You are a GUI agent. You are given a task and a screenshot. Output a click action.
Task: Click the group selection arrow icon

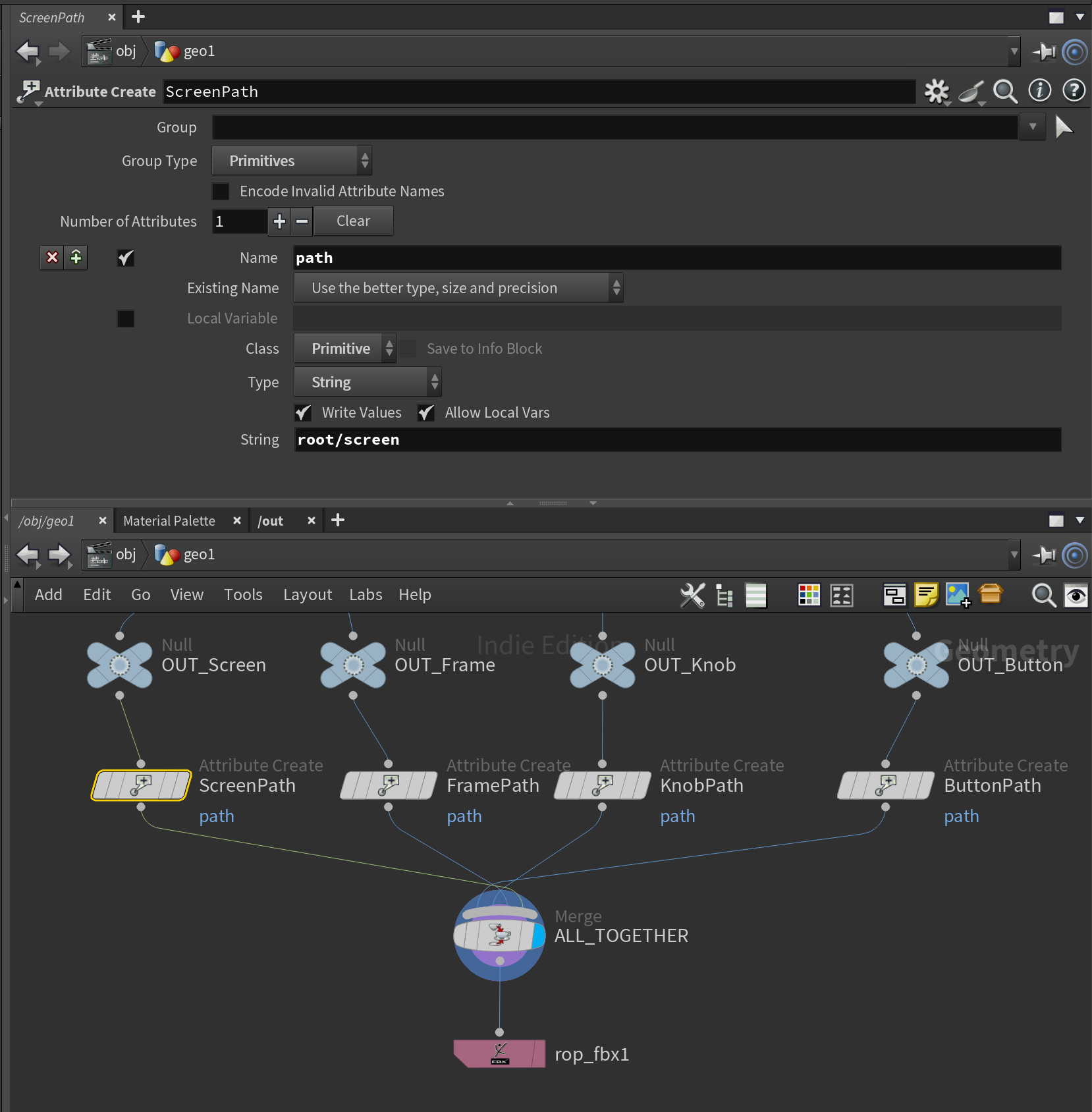[x=1063, y=126]
